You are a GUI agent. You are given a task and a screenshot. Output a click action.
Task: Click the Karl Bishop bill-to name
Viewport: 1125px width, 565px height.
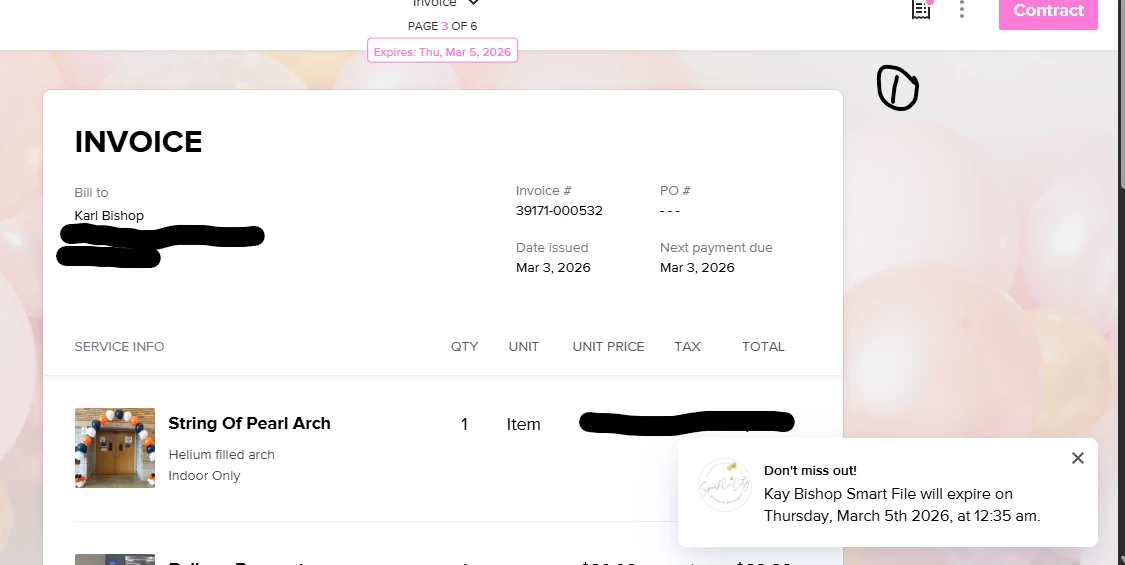tap(109, 216)
